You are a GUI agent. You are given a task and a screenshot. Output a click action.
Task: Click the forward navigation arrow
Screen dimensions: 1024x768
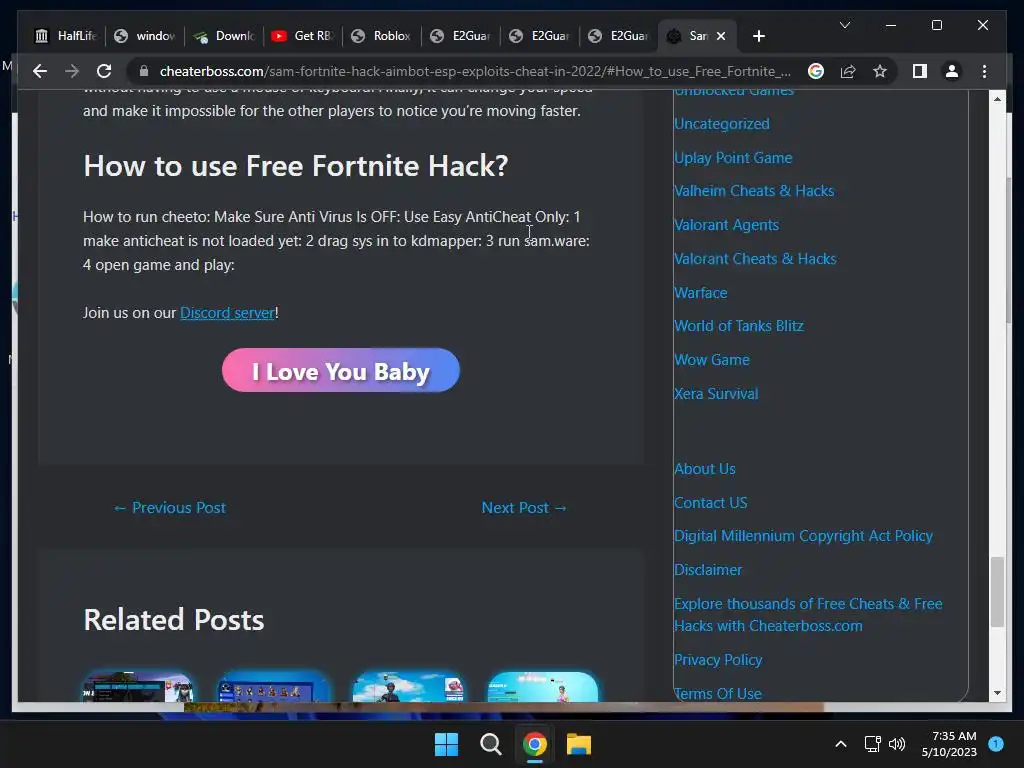coord(72,71)
